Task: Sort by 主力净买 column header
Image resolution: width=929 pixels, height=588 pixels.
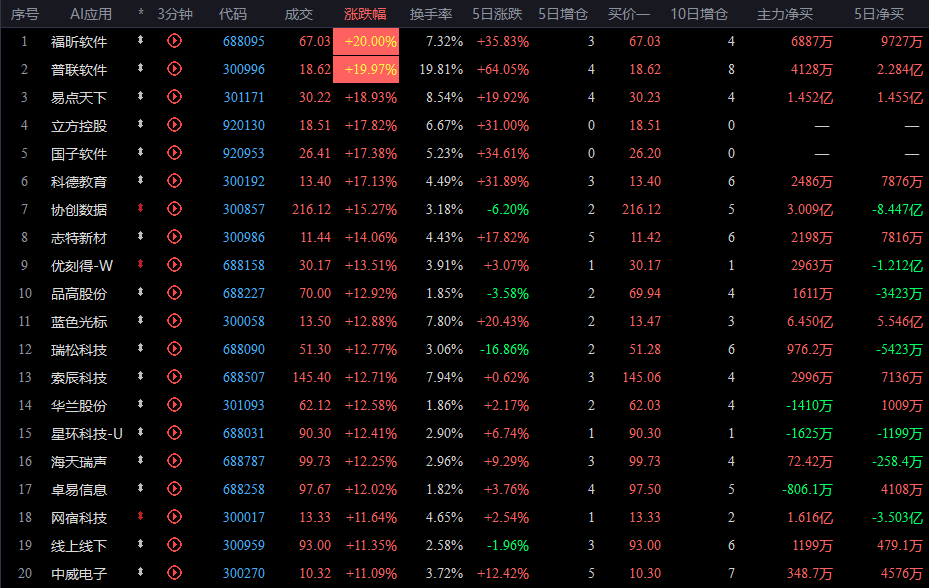Action: [785, 14]
